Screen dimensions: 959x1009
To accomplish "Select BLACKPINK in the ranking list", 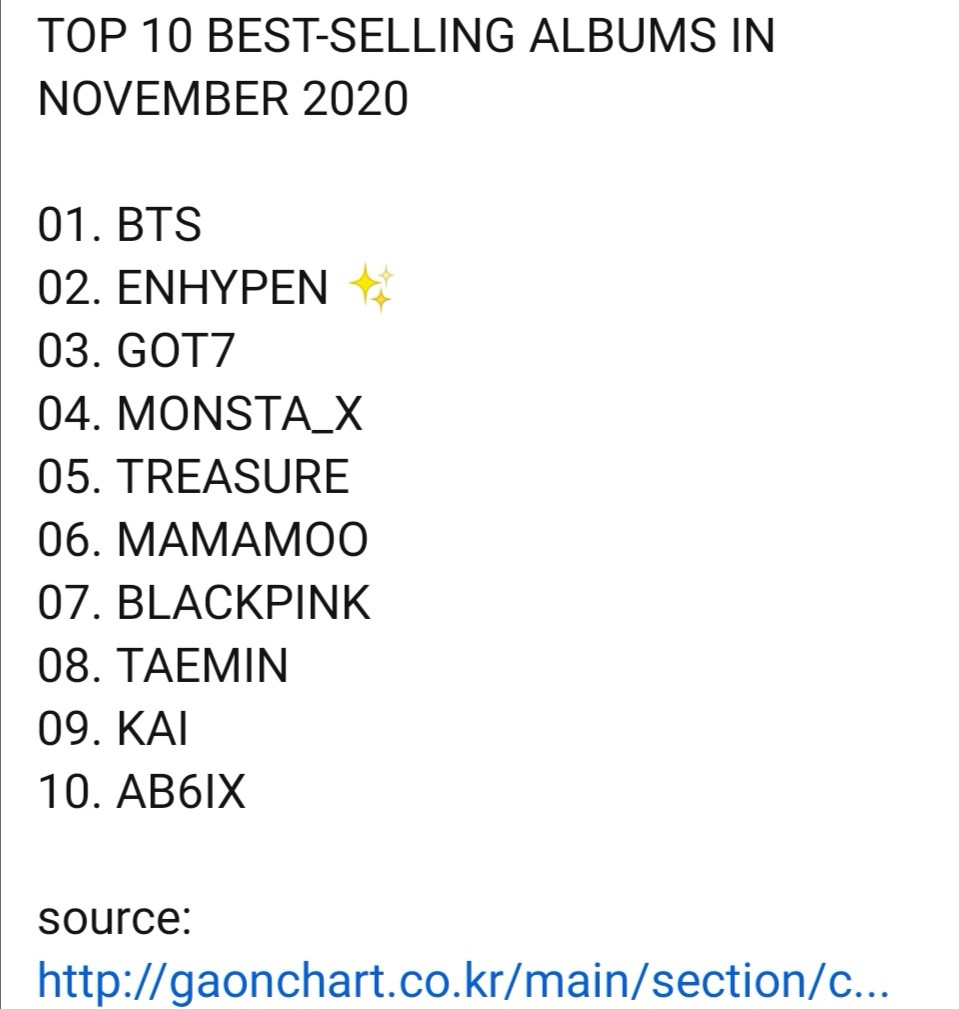I will click(x=244, y=604).
